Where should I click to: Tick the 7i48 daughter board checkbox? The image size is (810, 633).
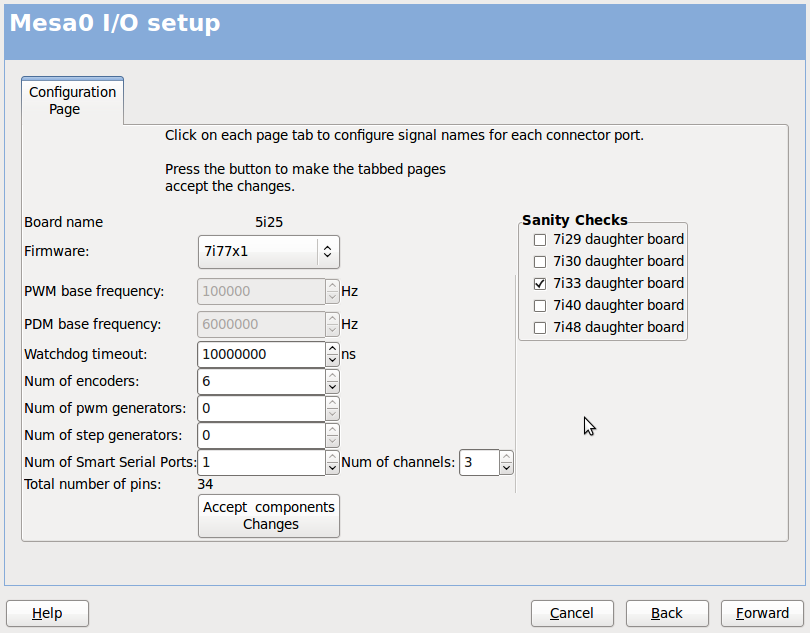[540, 328]
